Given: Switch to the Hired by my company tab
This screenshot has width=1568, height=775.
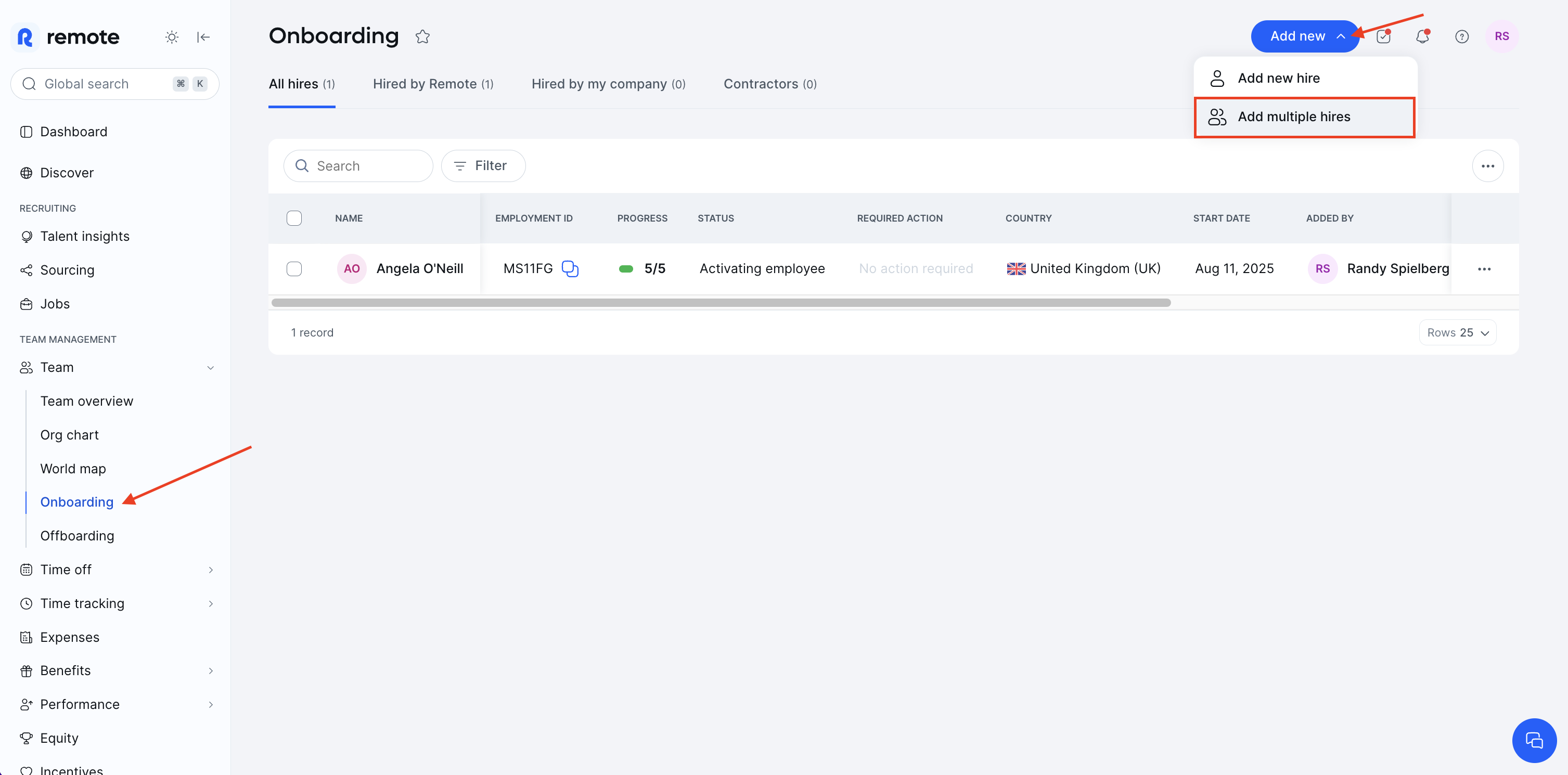Looking at the screenshot, I should point(608,84).
